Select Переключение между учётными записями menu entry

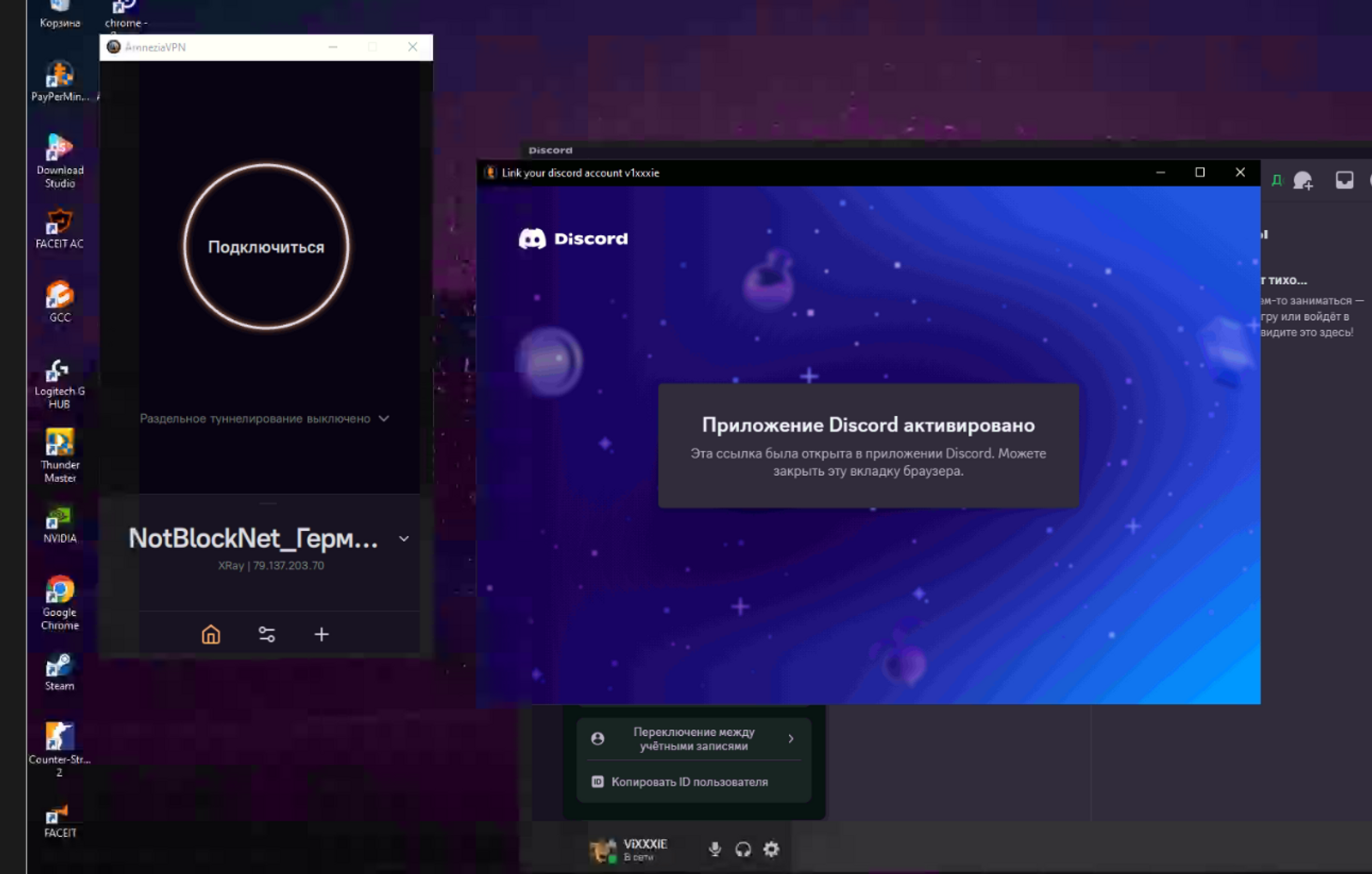[694, 738]
